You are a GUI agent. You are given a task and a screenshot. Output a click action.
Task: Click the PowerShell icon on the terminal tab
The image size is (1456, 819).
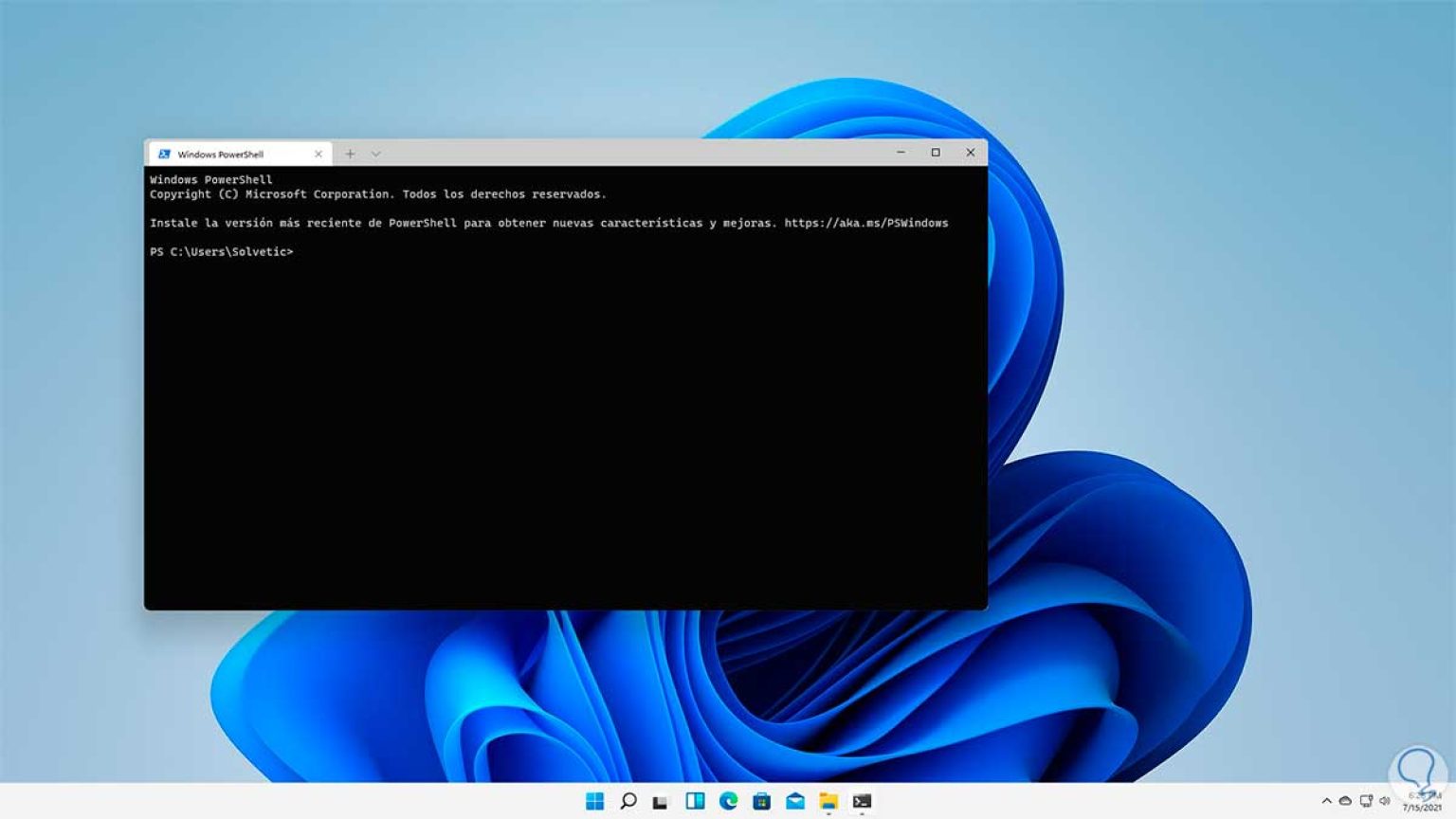point(165,153)
